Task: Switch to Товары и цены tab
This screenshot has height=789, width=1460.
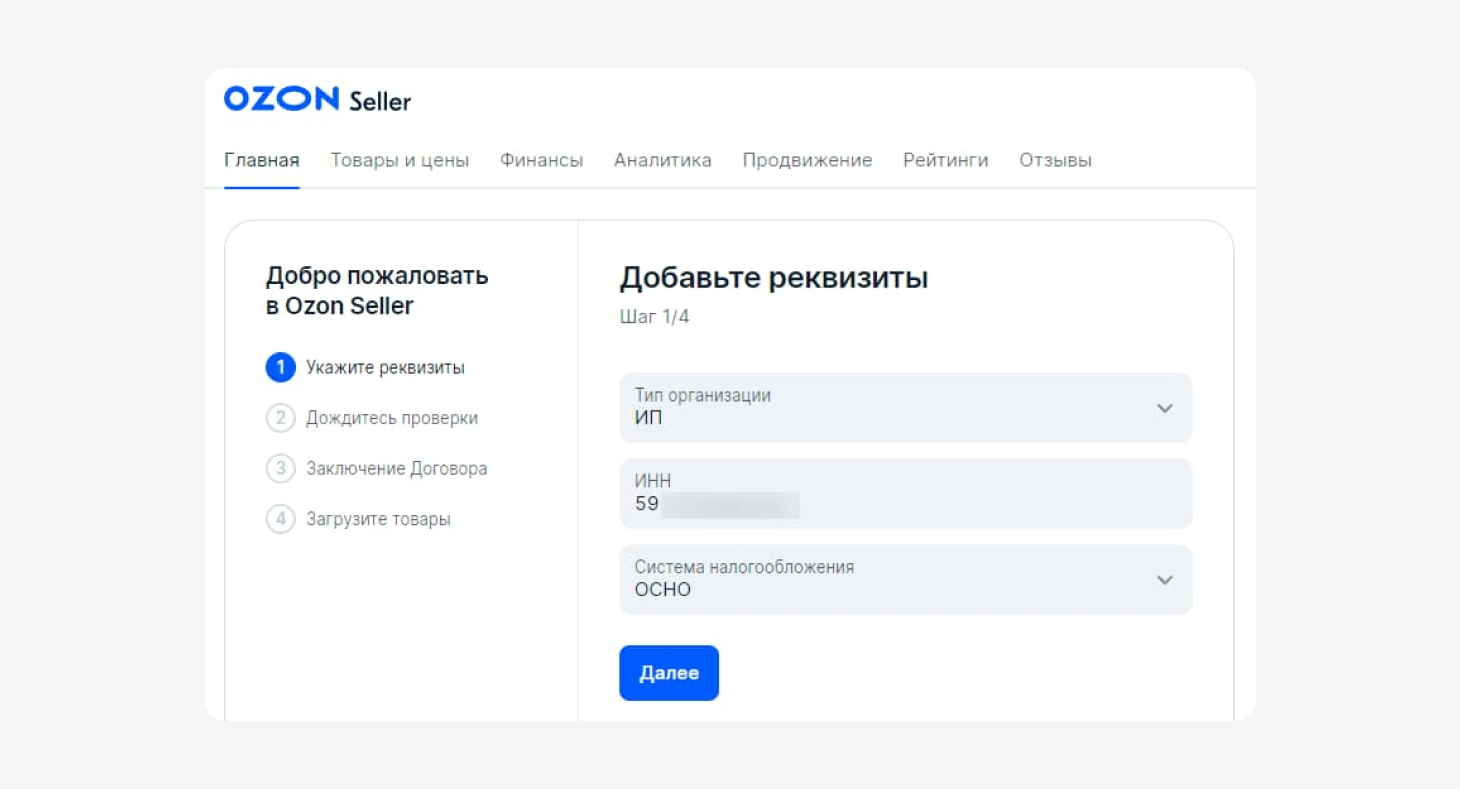Action: click(400, 160)
